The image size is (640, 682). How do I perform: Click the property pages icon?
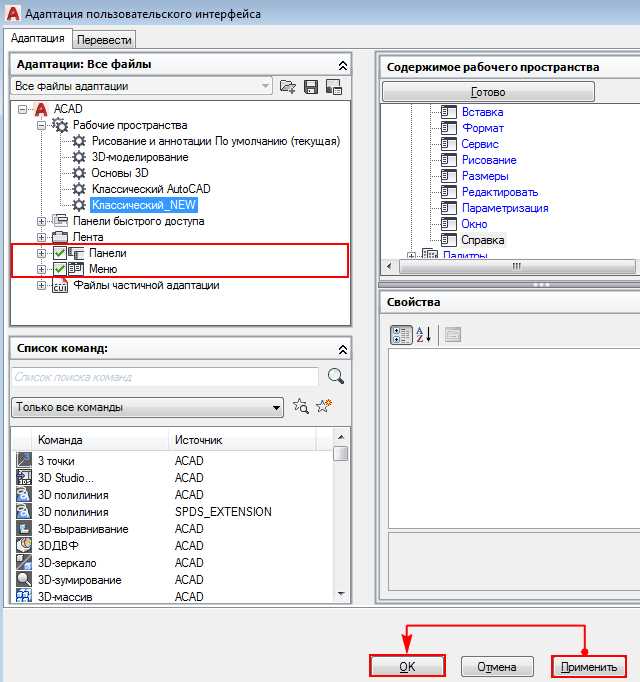click(x=452, y=334)
